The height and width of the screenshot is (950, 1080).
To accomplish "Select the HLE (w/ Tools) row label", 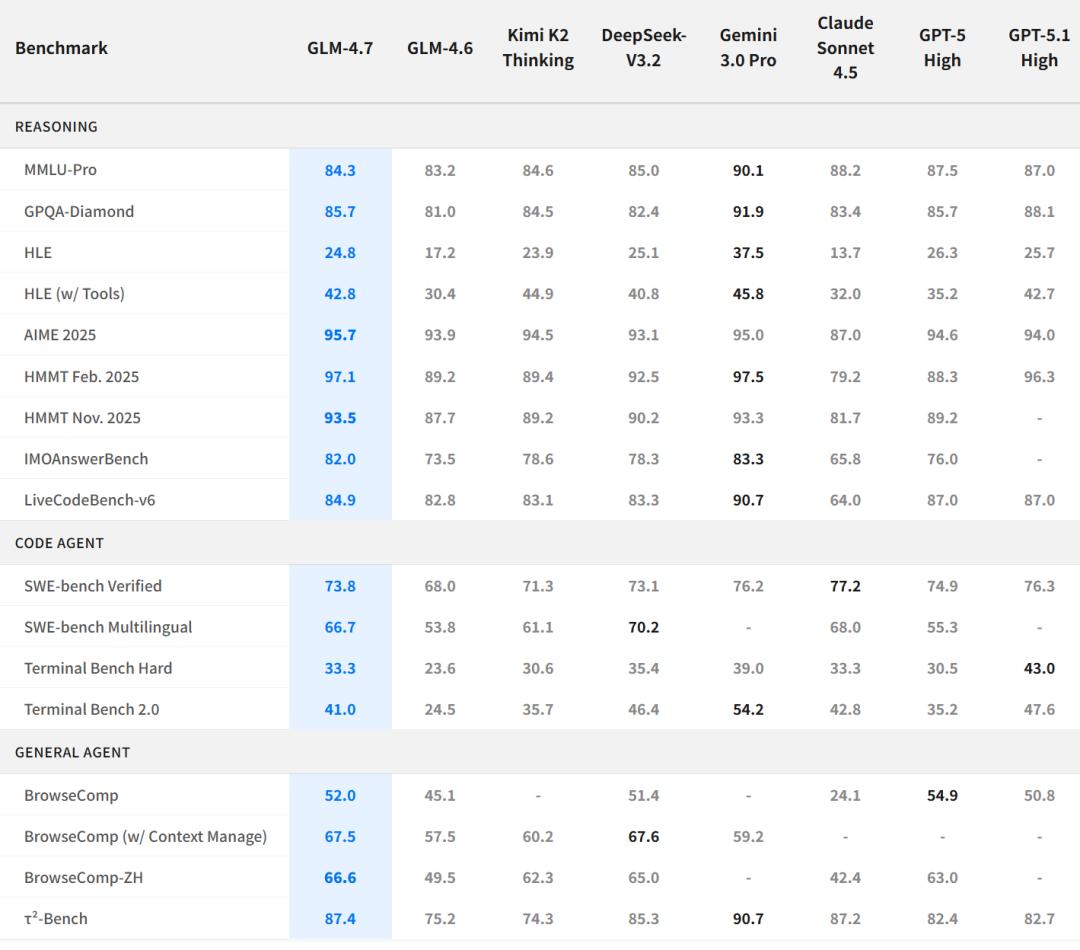I will click(x=74, y=294).
